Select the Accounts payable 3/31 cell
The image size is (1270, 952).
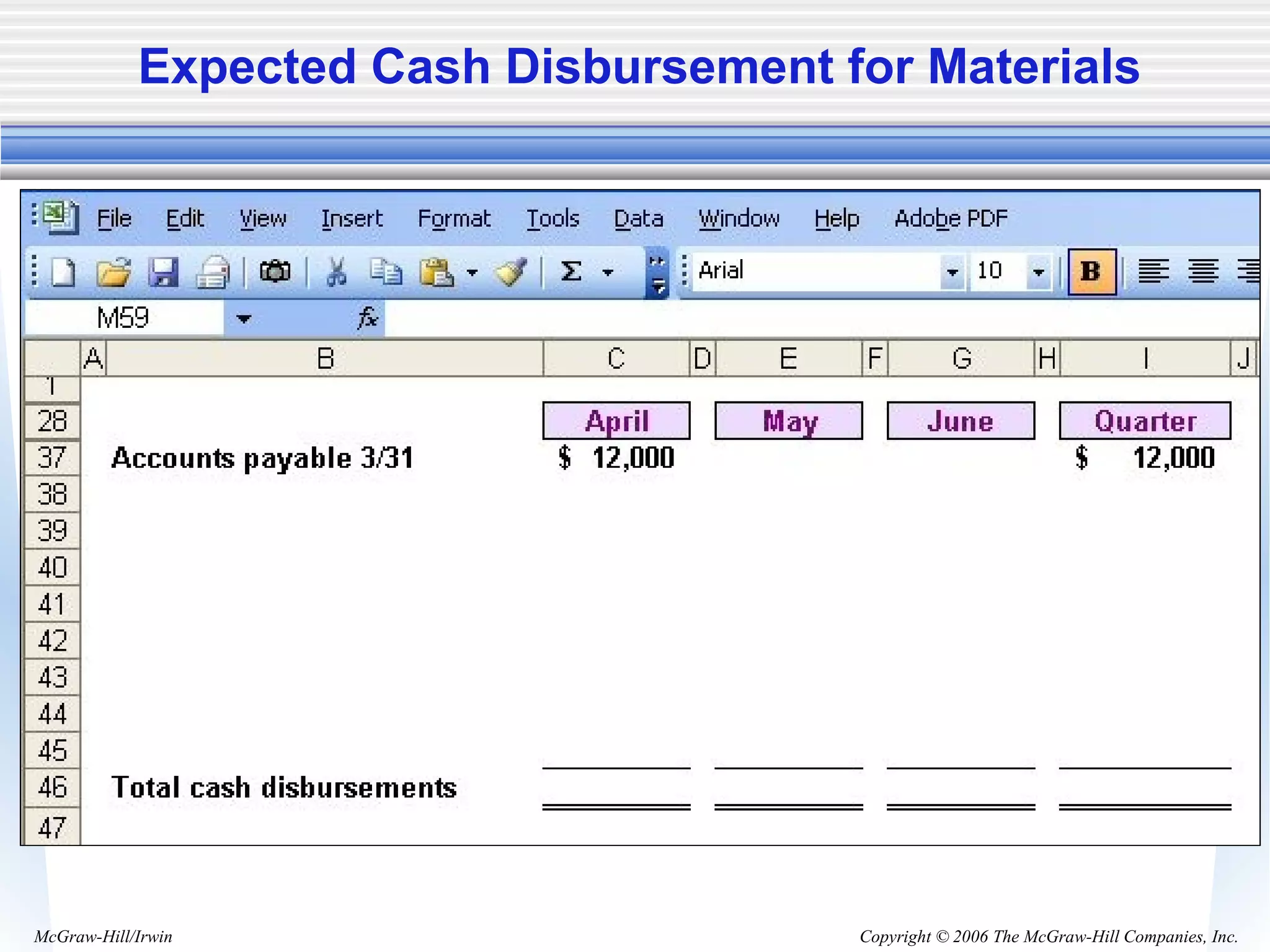262,459
